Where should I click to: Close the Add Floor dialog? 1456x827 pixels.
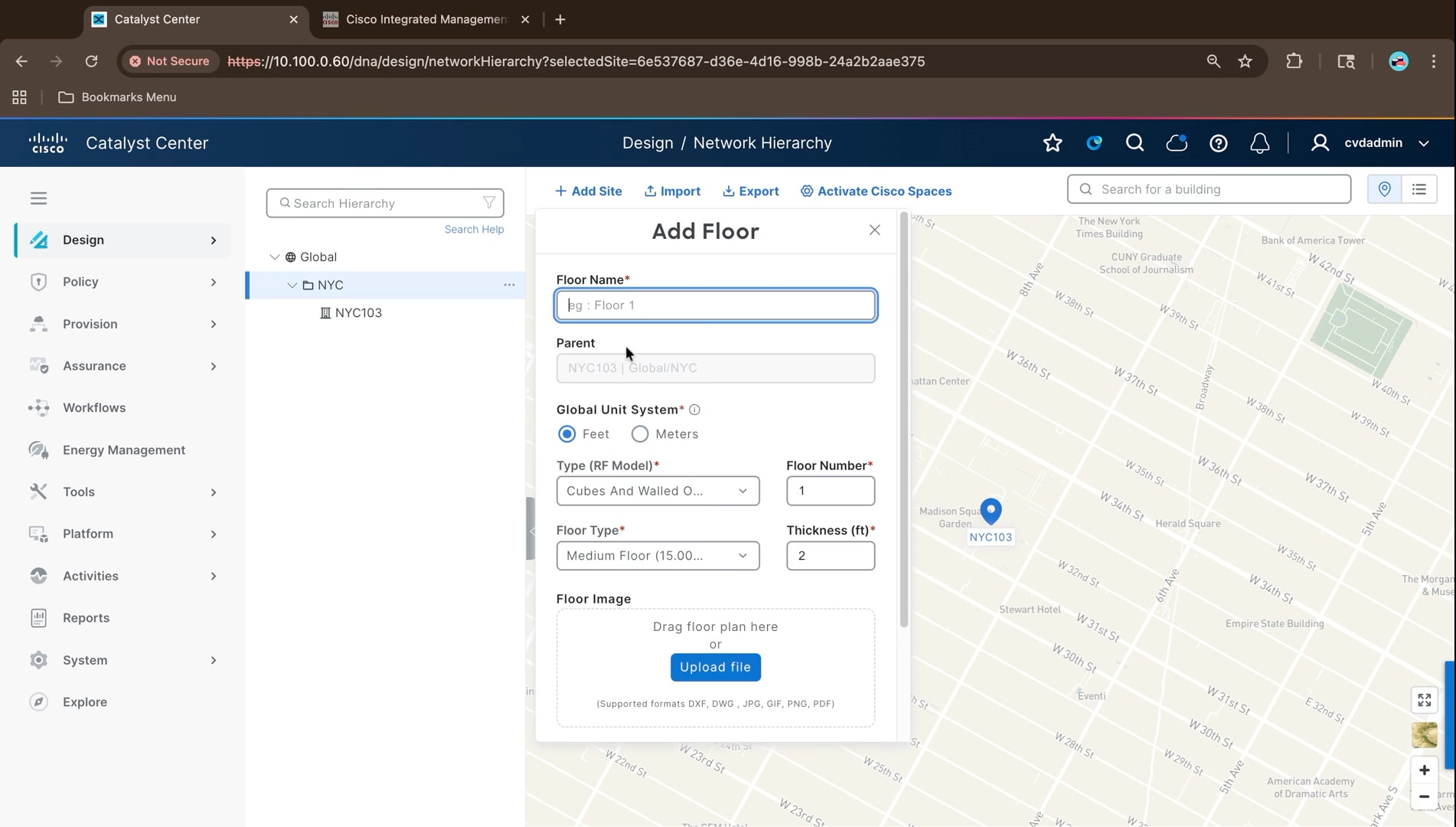pyautogui.click(x=874, y=230)
